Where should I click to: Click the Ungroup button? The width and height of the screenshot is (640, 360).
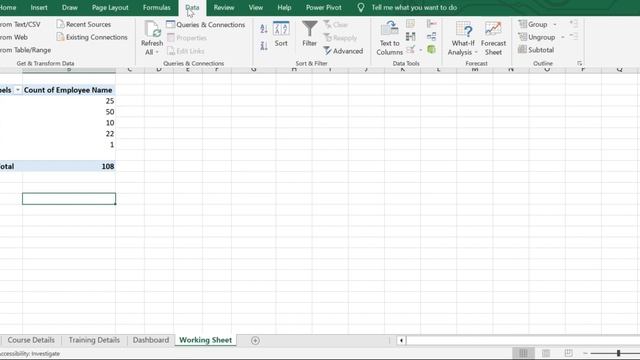point(536,37)
